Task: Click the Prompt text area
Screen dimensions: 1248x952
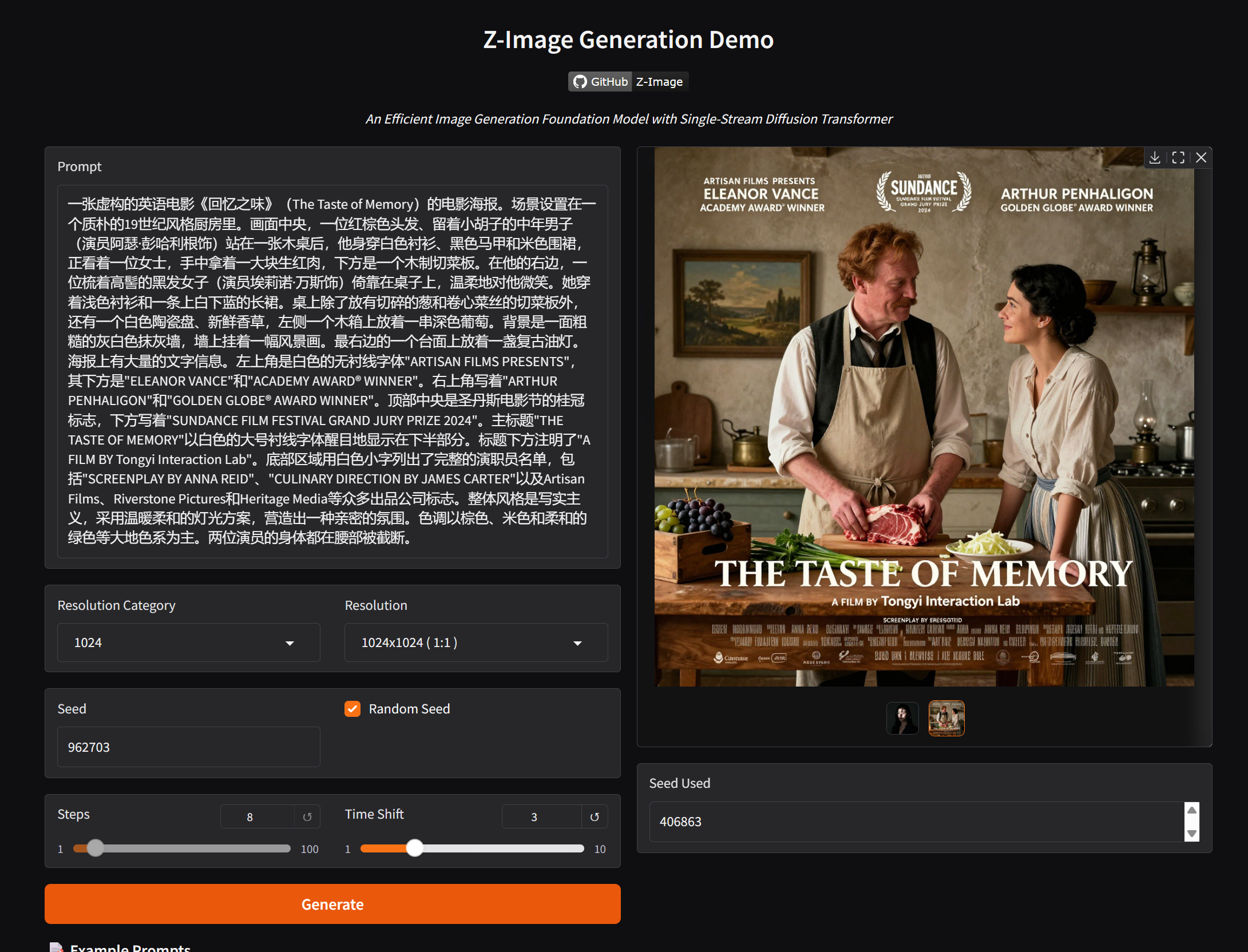Action: coord(332,371)
